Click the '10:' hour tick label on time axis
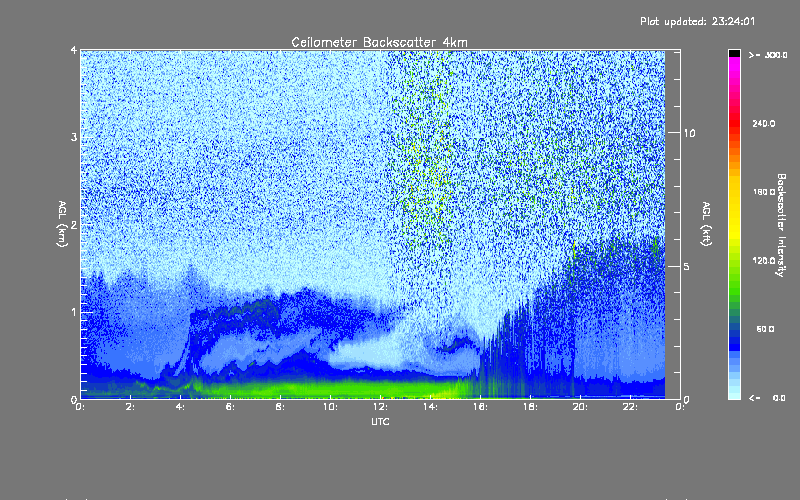 [x=330, y=407]
